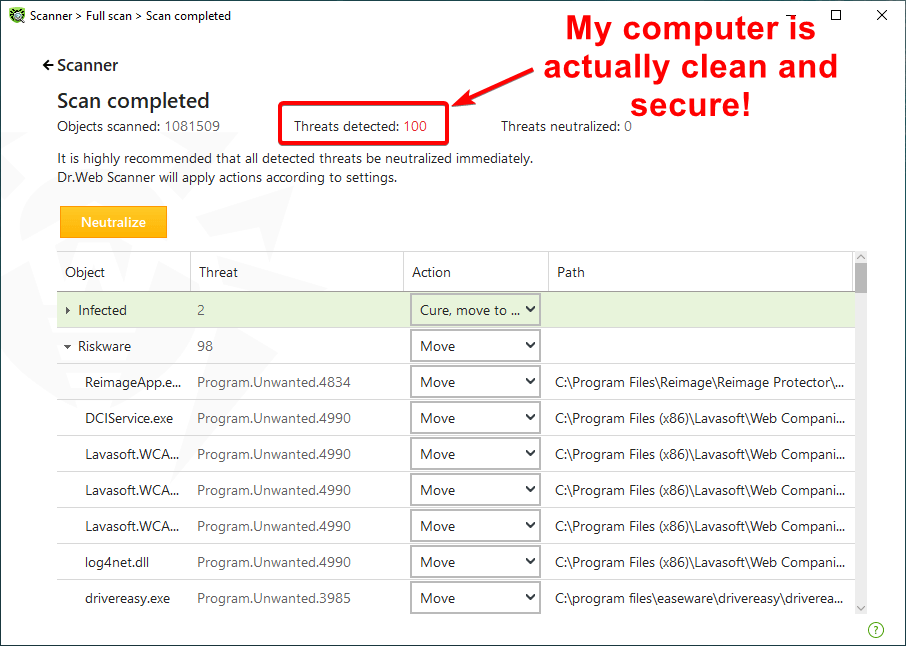Click threat name Program.Unwanted.4834
This screenshot has height=646, width=906.
273,383
